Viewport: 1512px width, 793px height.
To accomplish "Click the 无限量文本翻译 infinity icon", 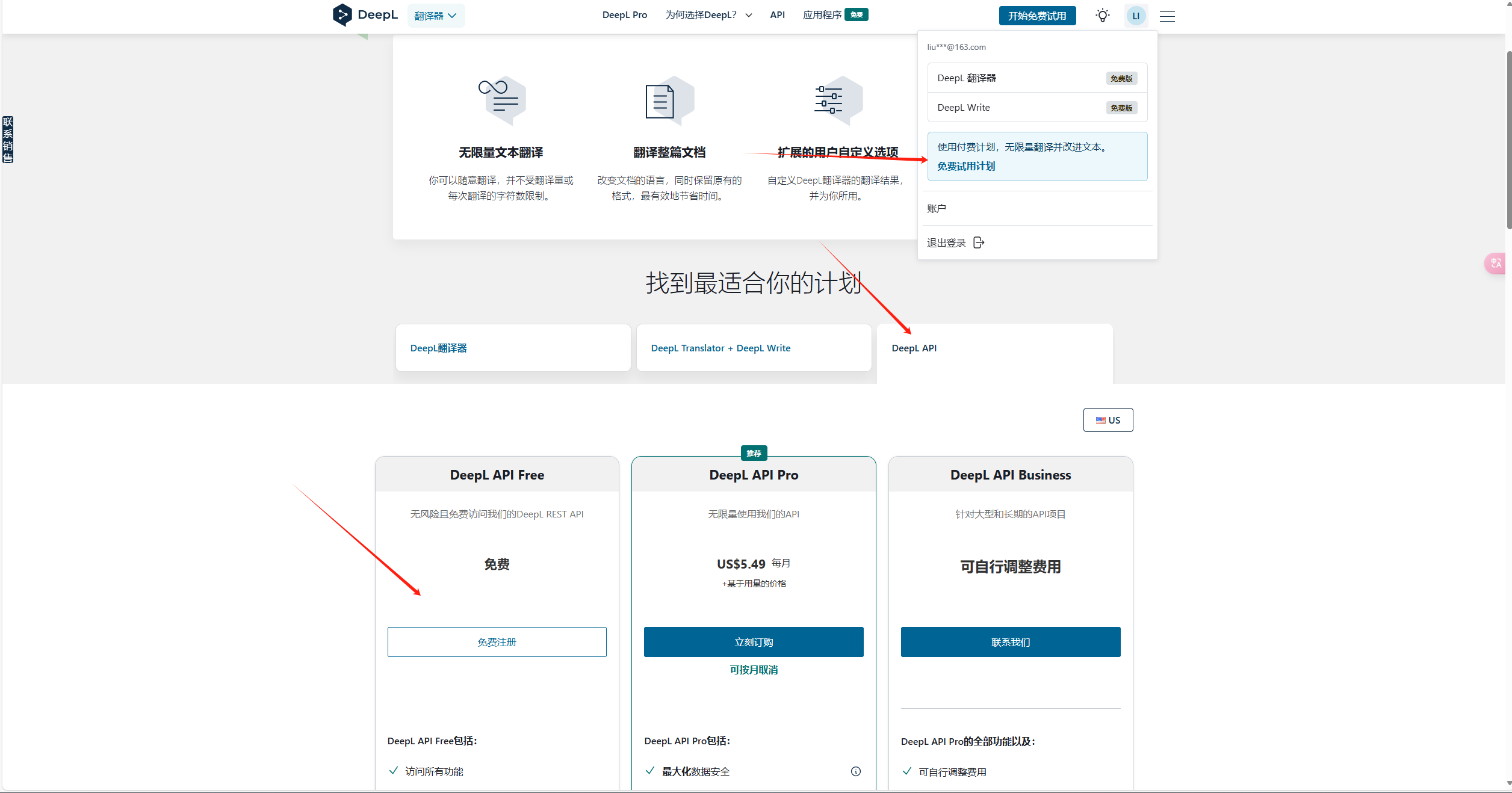I will [501, 99].
